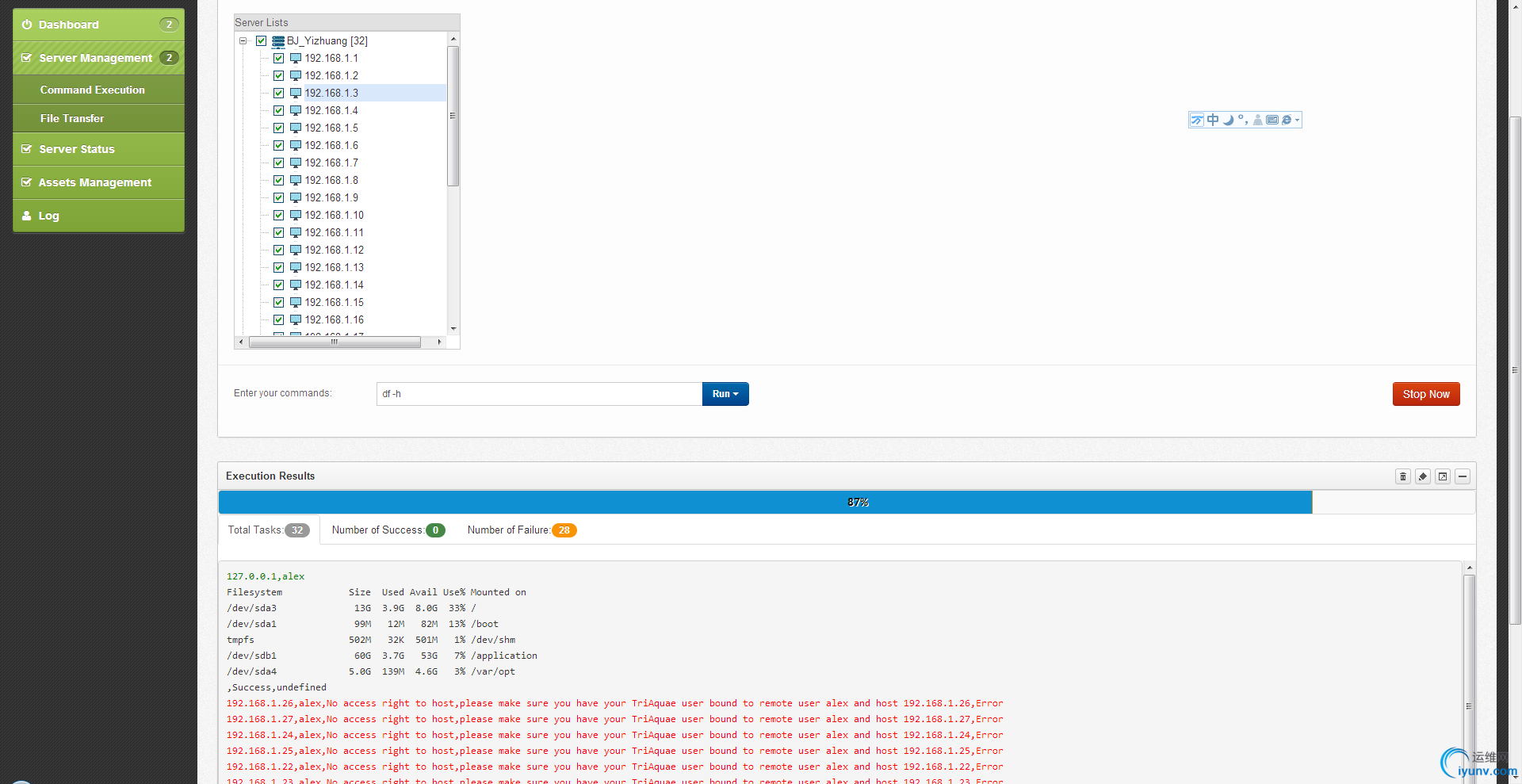The height and width of the screenshot is (784, 1522).
Task: Click the Dashboard power icon
Action: [x=27, y=25]
